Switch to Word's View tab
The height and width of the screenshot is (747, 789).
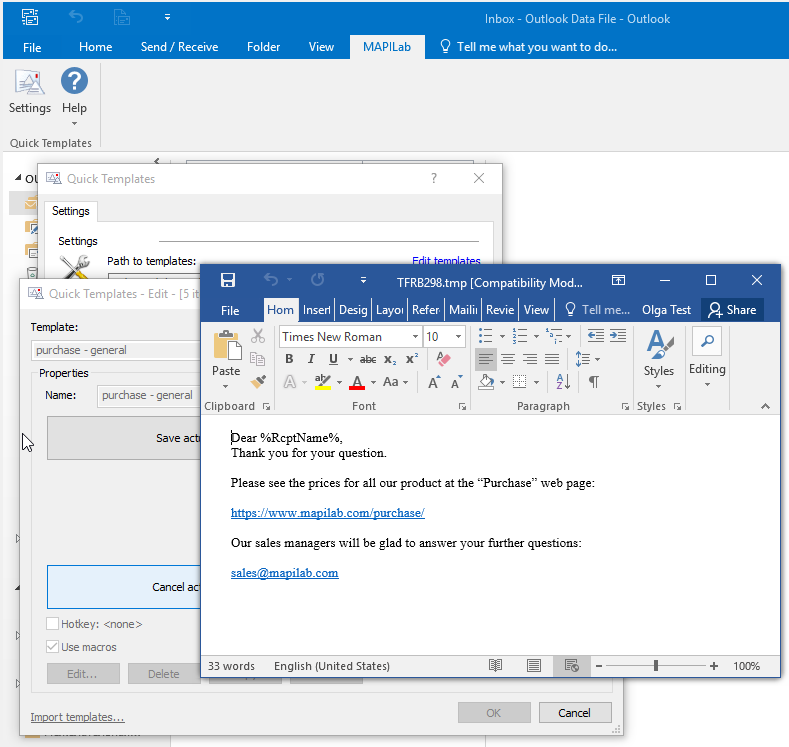pyautogui.click(x=536, y=310)
